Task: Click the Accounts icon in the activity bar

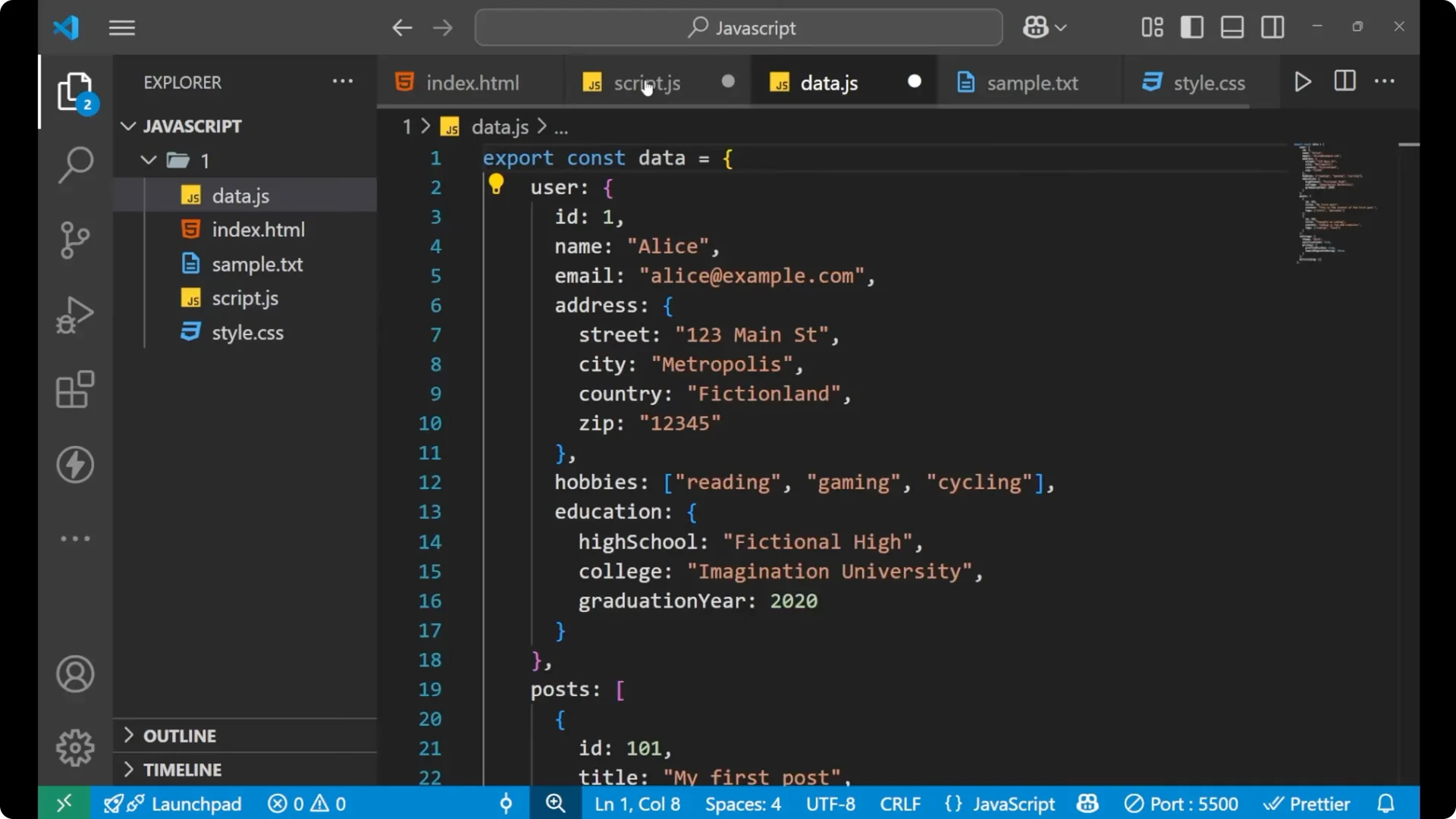Action: tap(75, 674)
